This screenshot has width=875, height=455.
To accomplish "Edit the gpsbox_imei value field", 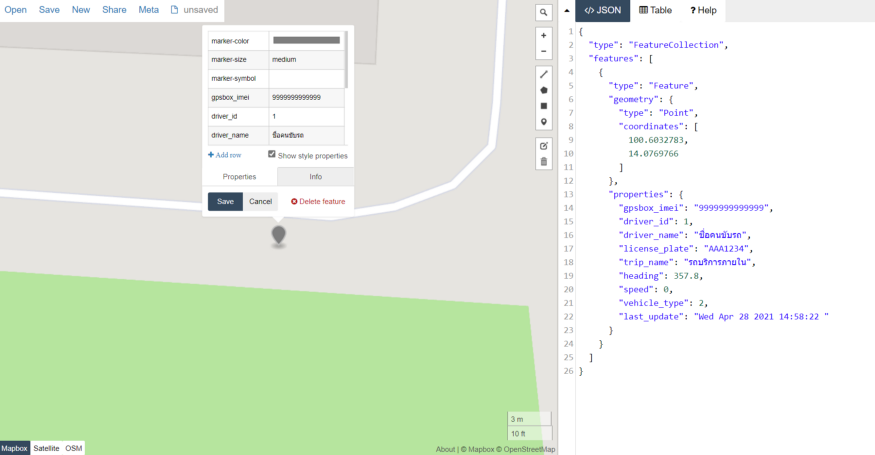I will click(x=306, y=97).
